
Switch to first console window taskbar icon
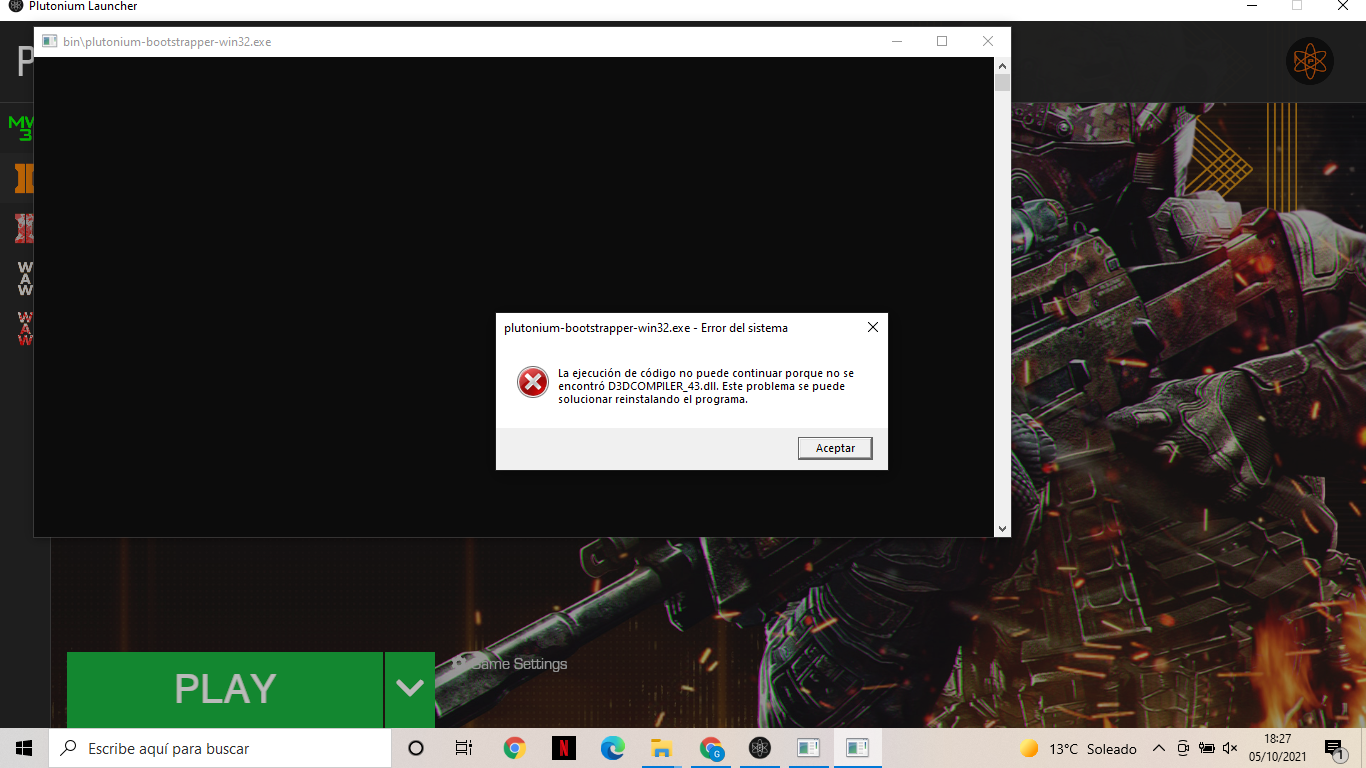pyautogui.click(x=808, y=748)
